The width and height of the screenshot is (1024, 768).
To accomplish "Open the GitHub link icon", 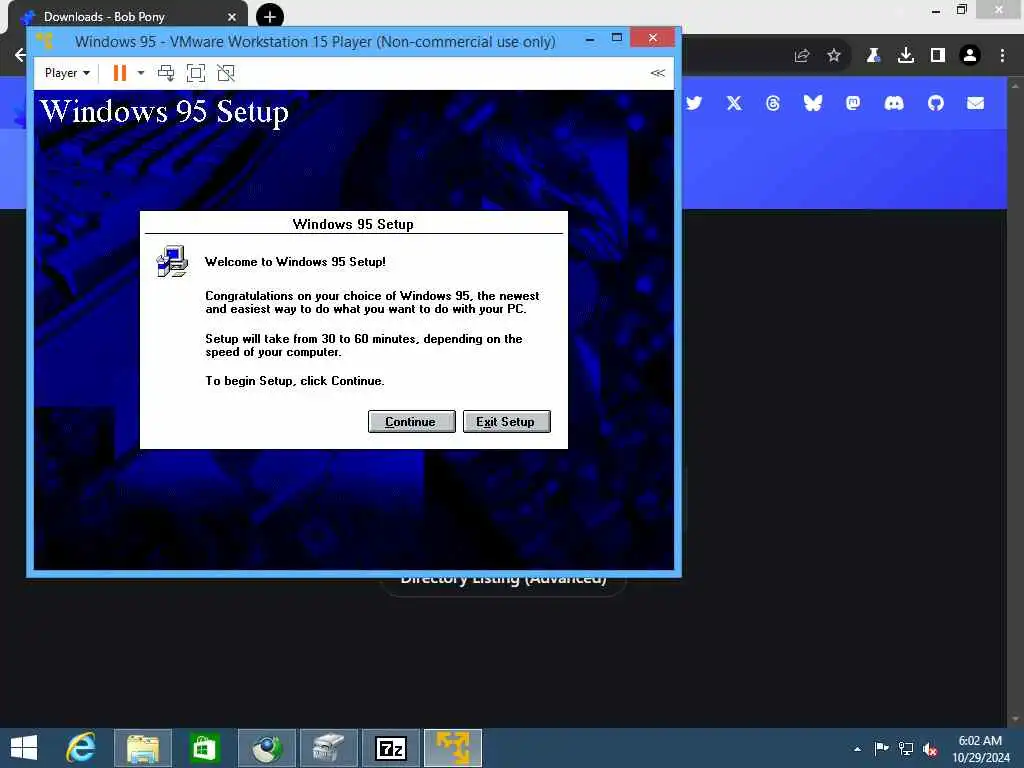I will 936,103.
